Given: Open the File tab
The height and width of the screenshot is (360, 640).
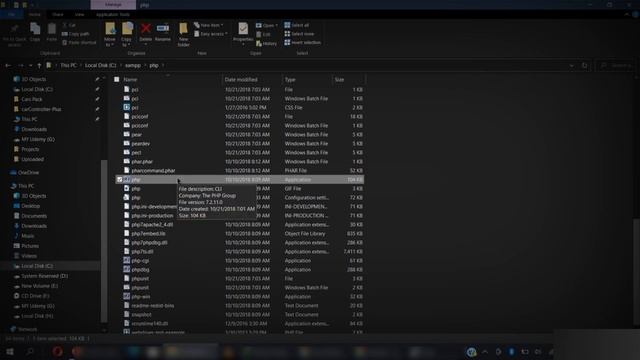Looking at the screenshot, I should [11, 15].
